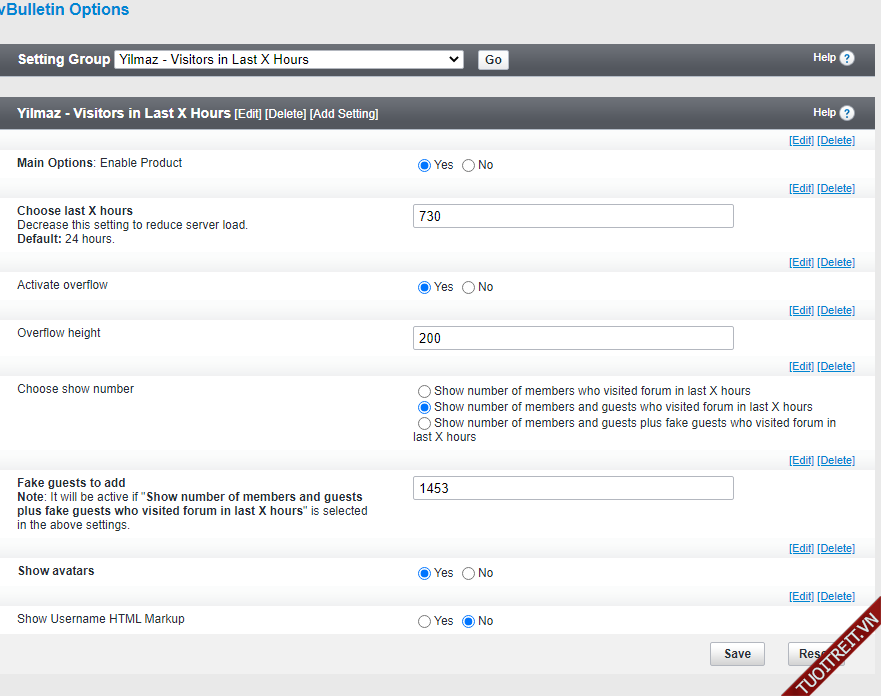Focus the Fake guests to add field
Screen dimensions: 881x696
tap(572, 488)
